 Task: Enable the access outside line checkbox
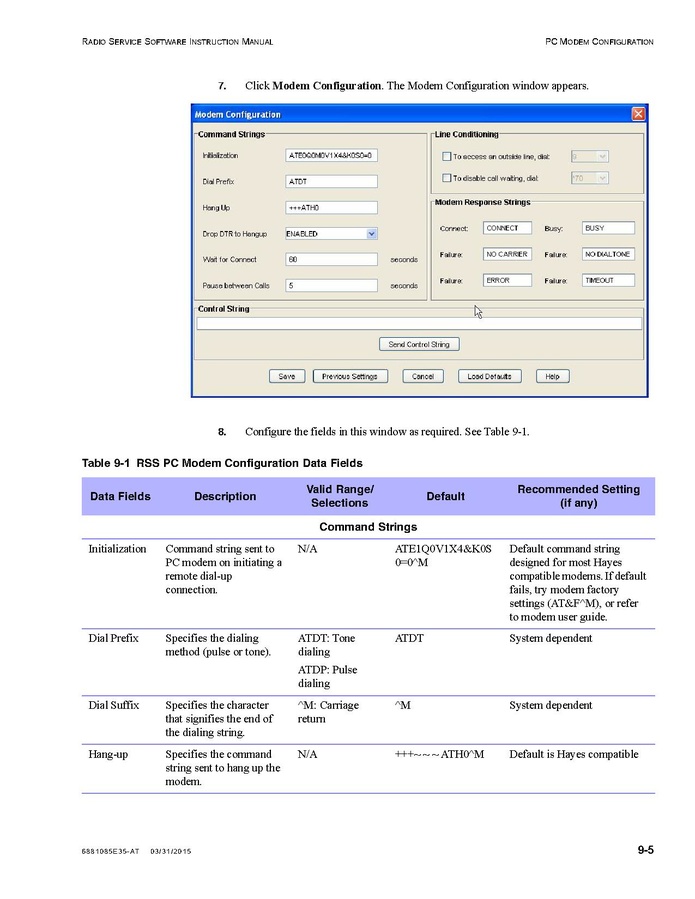click(446, 156)
